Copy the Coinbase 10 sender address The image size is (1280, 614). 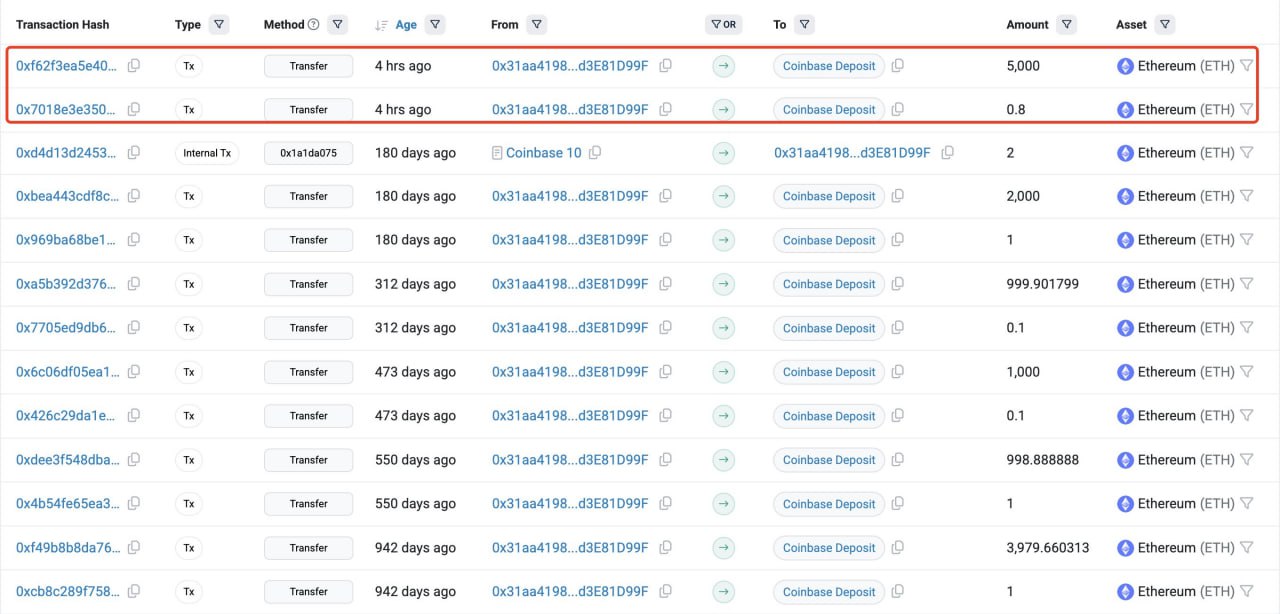(595, 153)
